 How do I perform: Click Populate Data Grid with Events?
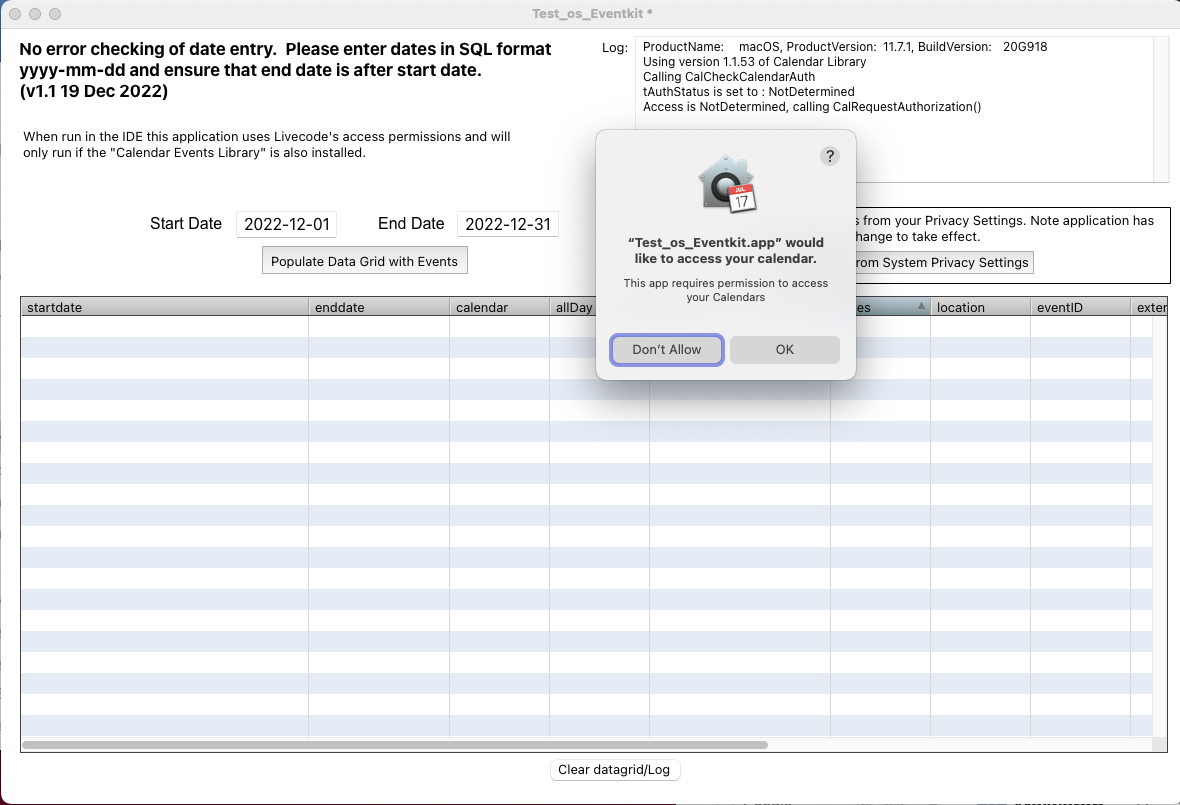pos(364,261)
